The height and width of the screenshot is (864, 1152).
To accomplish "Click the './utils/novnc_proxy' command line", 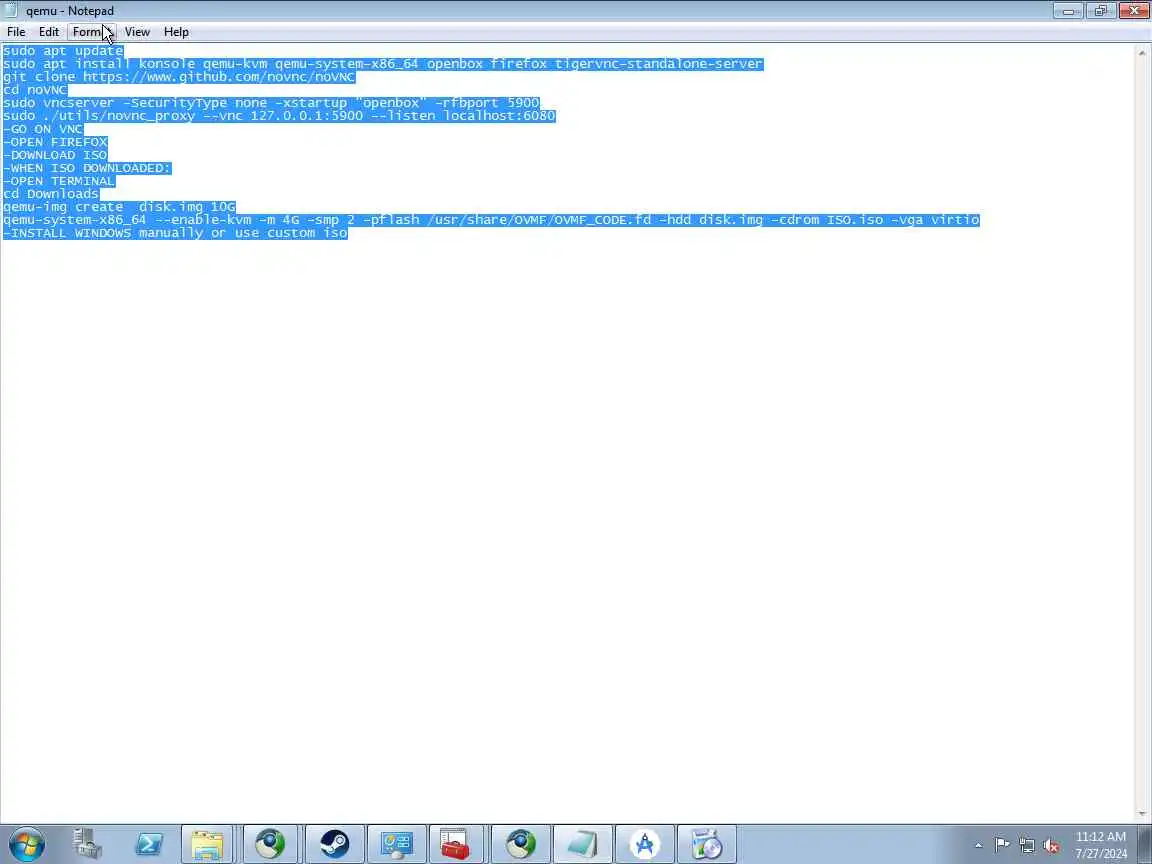I will click(x=279, y=116).
